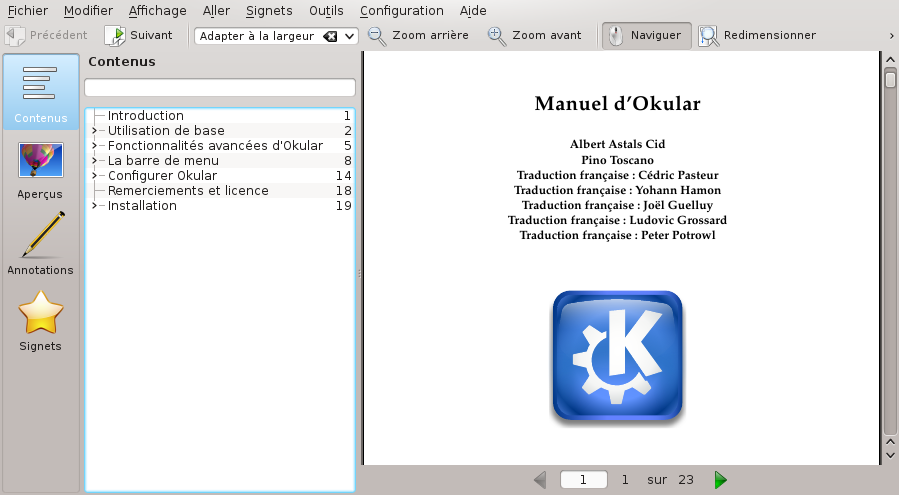The width and height of the screenshot is (899, 495).
Task: Expand the toolbar overflow chevron
Action: pyautogui.click(x=890, y=35)
